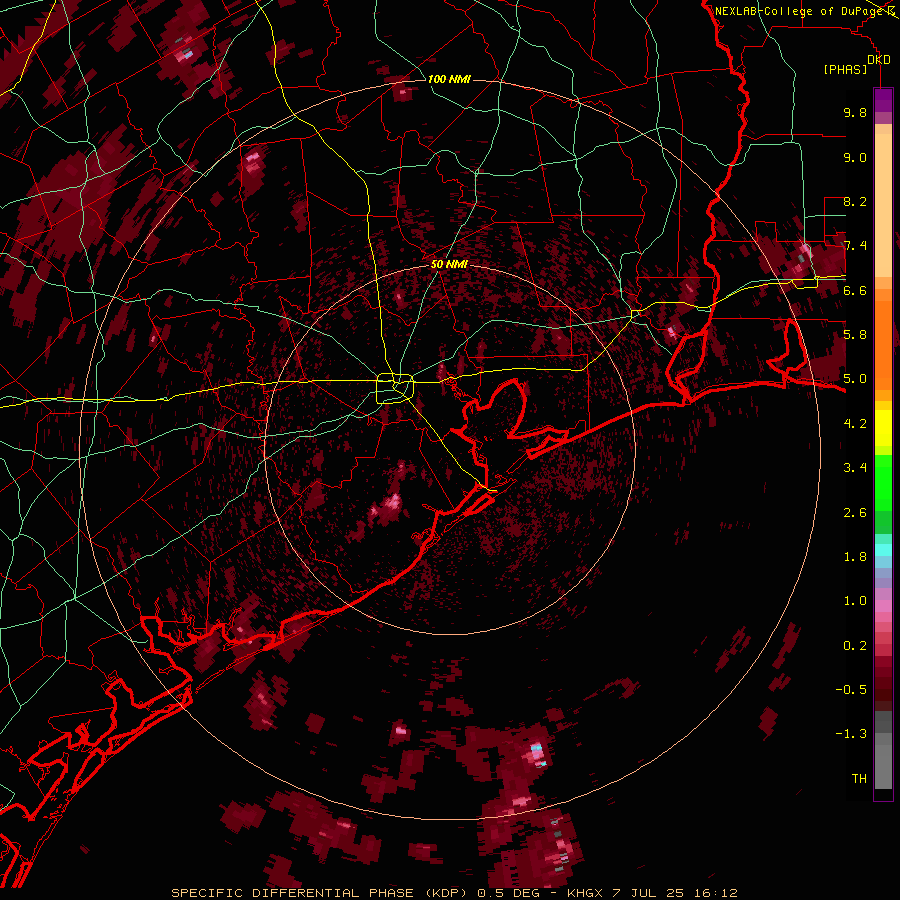900x900 pixels.
Task: Click the 0.2 legend value
Action: tap(855, 646)
